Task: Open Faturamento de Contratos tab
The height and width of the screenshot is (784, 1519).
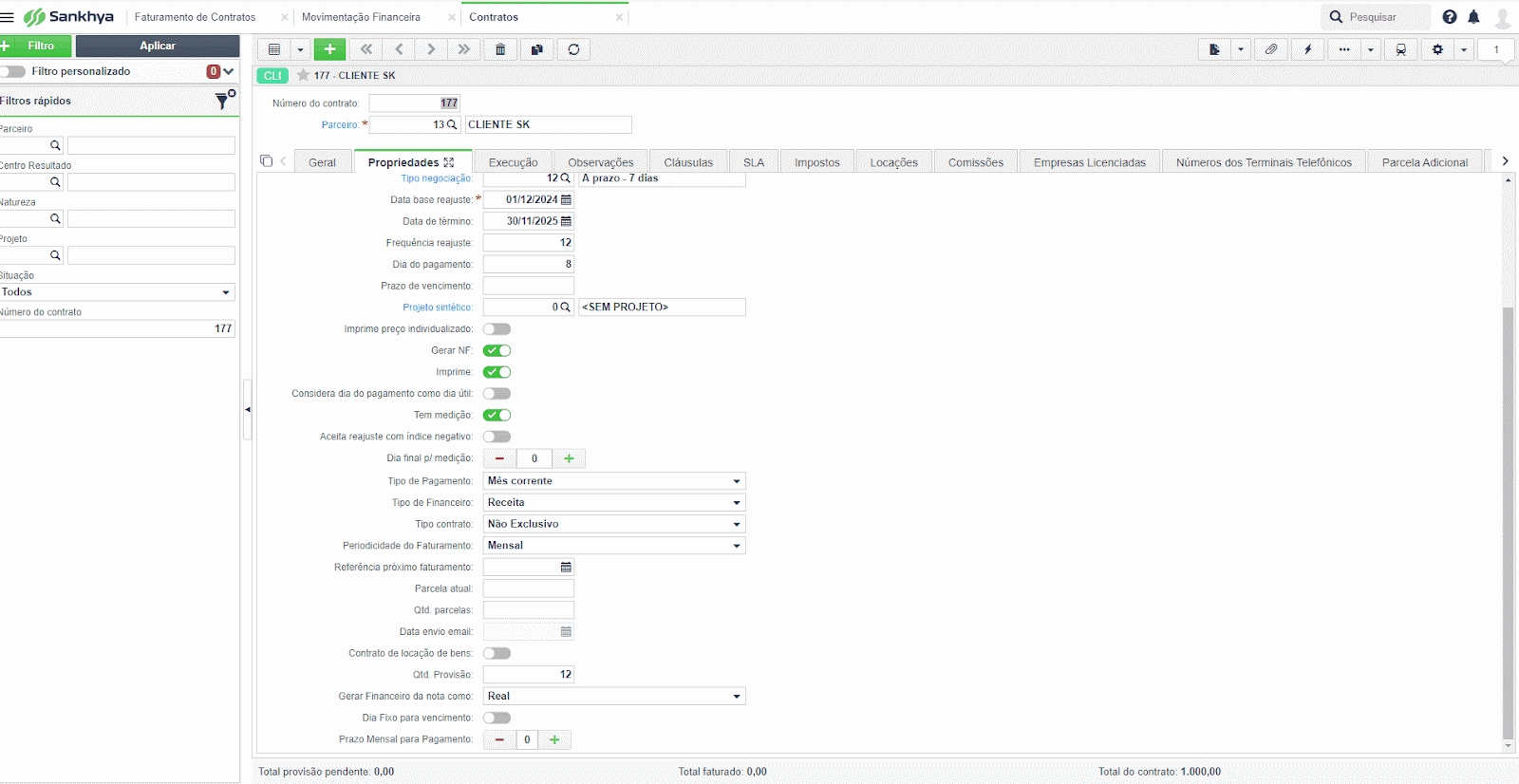Action: pos(196,17)
